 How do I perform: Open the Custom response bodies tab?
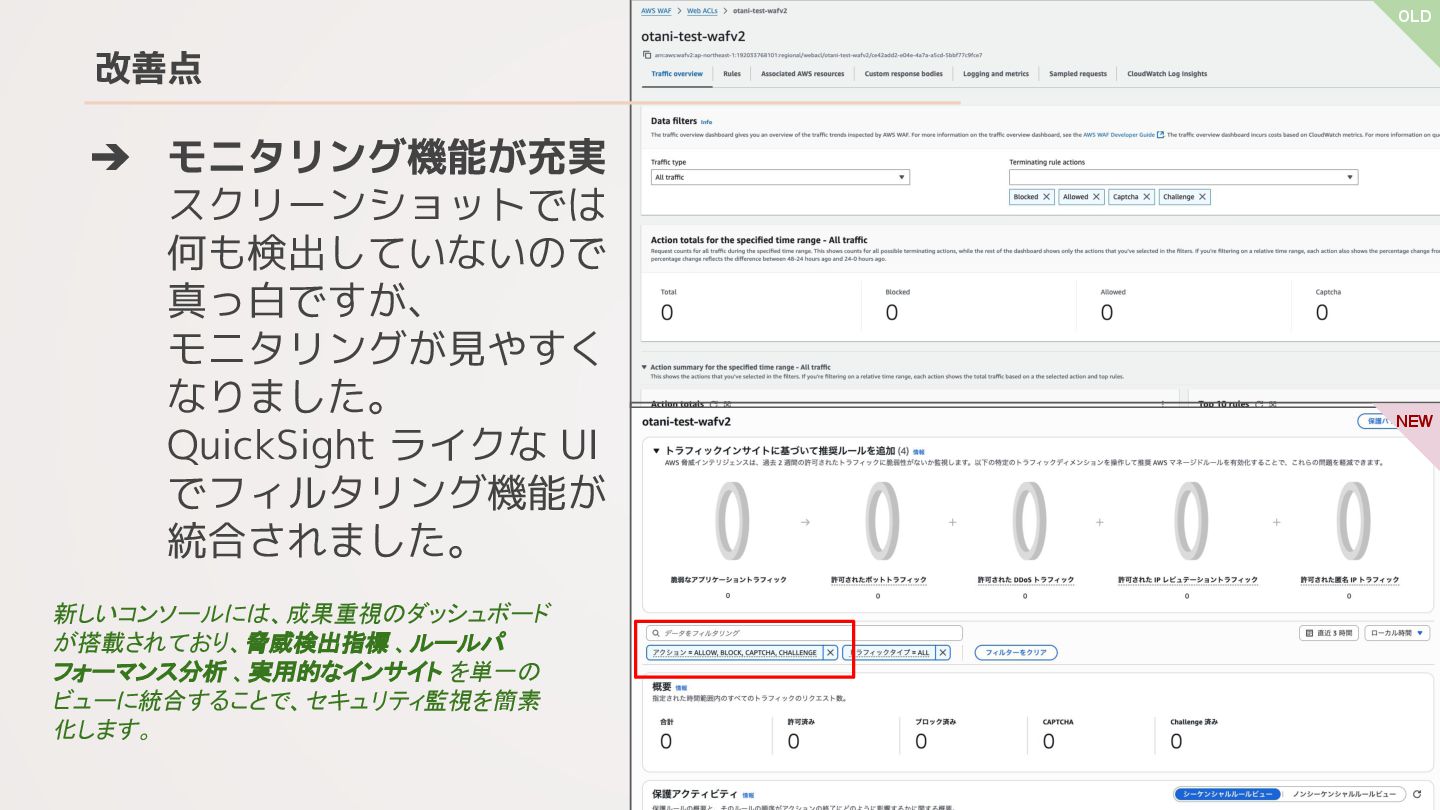pos(903,74)
